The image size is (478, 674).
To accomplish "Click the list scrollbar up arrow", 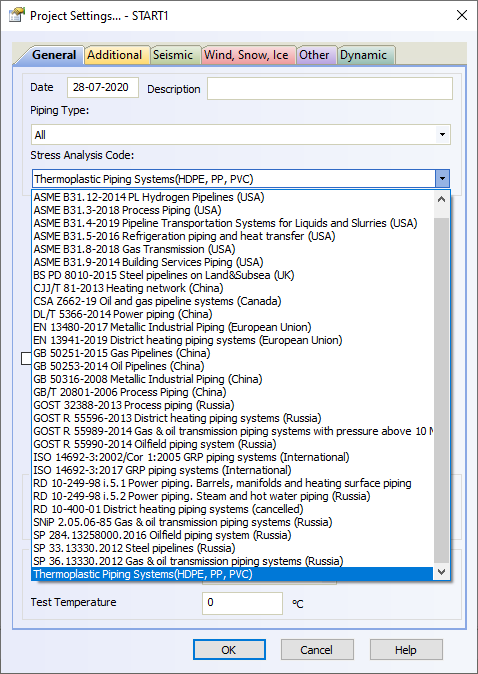I will coord(441,199).
